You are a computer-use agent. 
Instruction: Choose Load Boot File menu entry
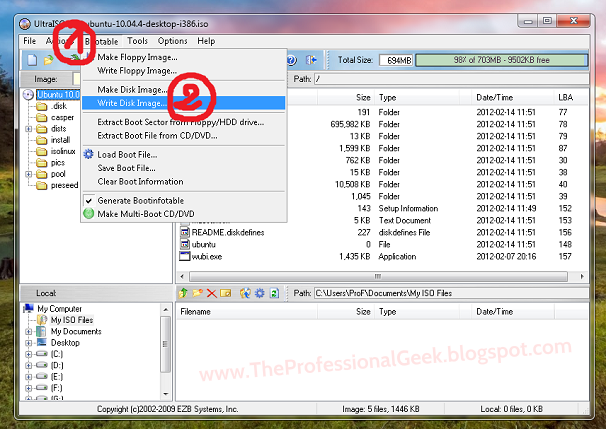point(183,155)
